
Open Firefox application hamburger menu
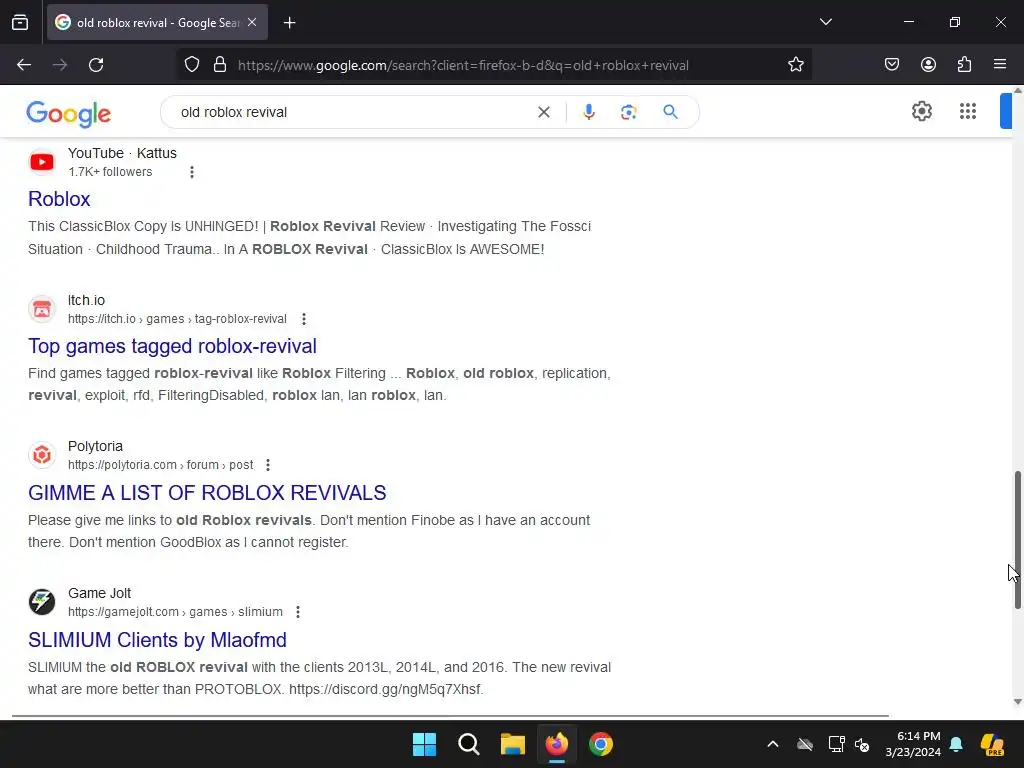click(x=1000, y=64)
